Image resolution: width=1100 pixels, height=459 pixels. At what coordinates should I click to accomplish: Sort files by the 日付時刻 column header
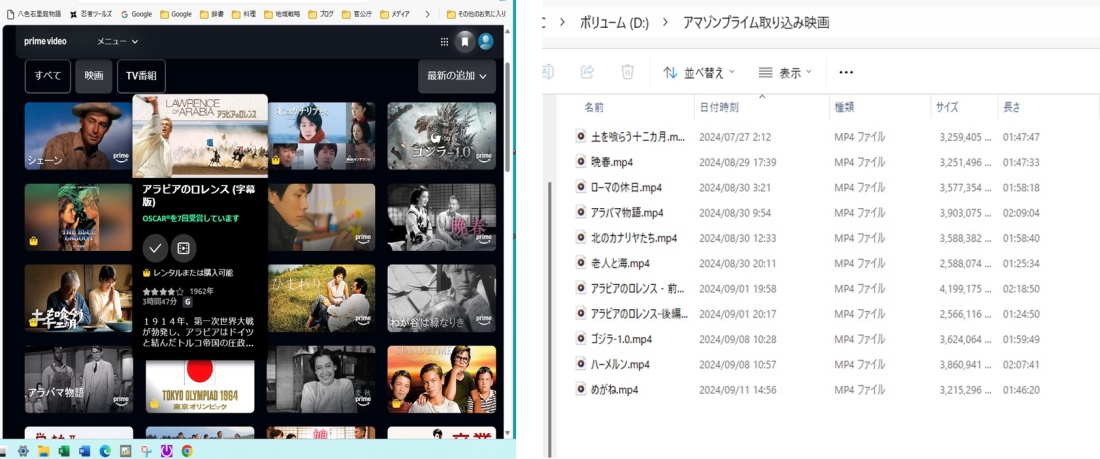(719, 107)
